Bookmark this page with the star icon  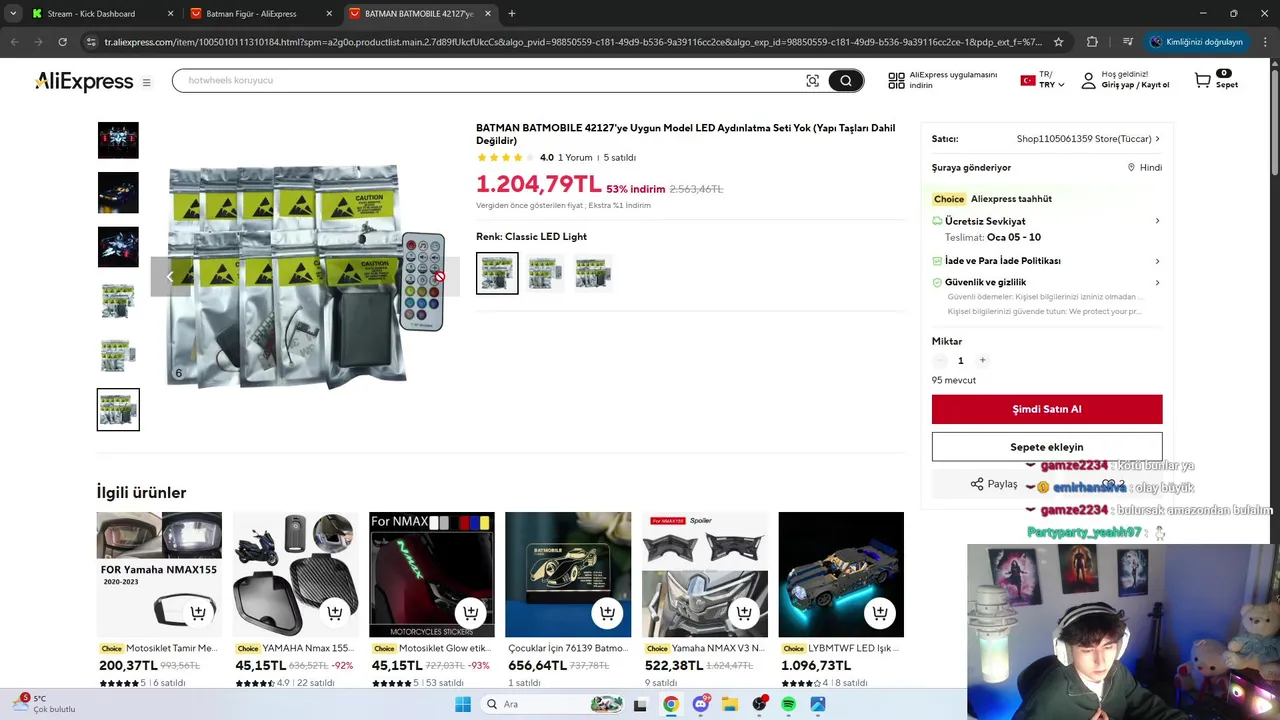tap(1059, 42)
